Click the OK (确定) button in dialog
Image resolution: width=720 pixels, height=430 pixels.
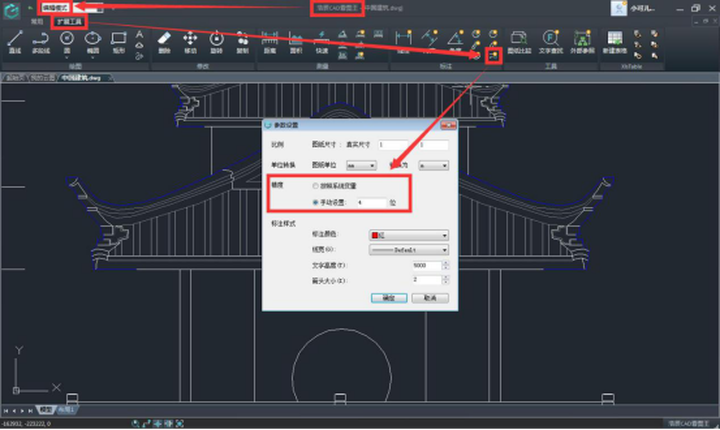tap(389, 298)
